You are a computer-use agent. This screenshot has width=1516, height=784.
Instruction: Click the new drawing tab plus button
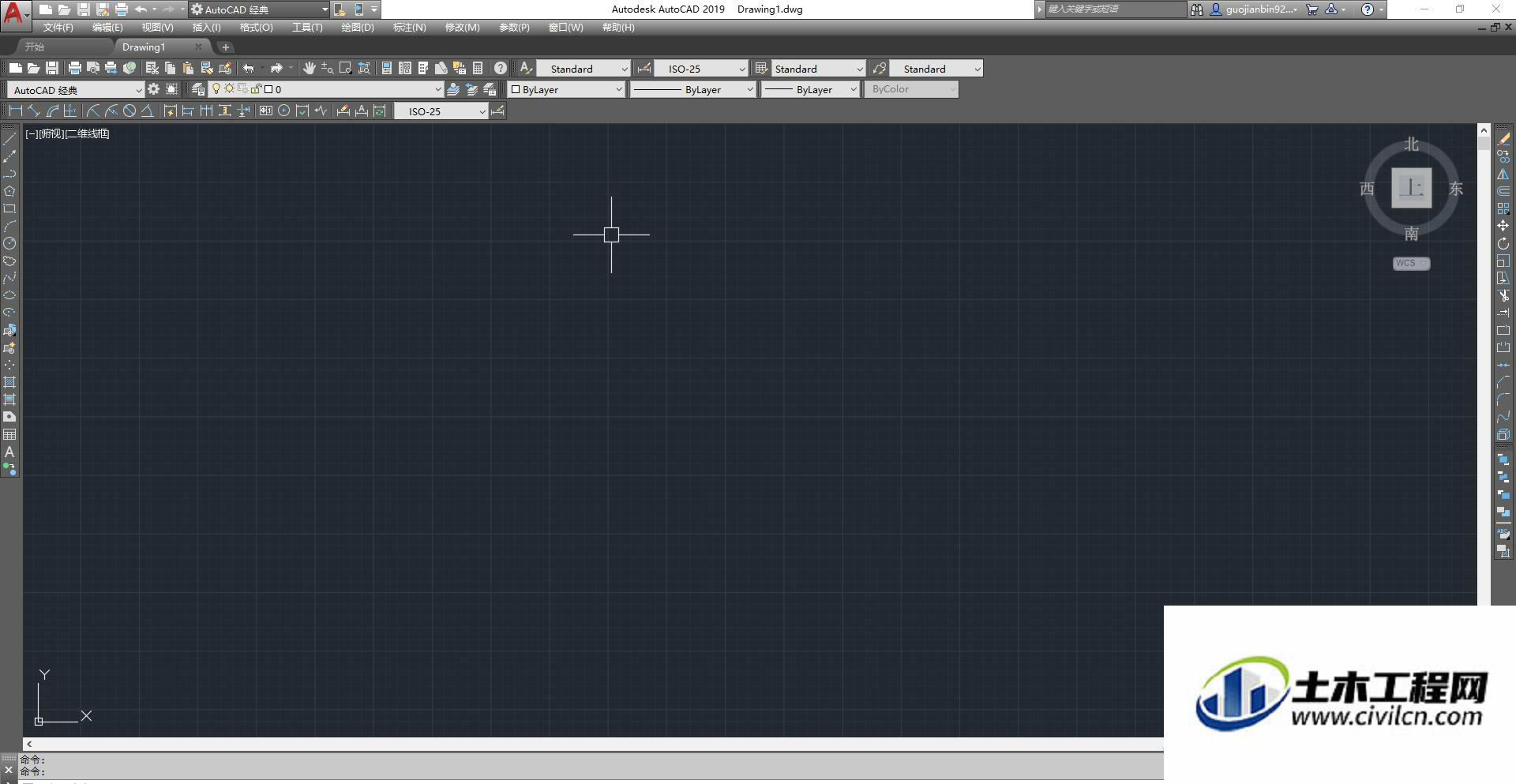[225, 47]
